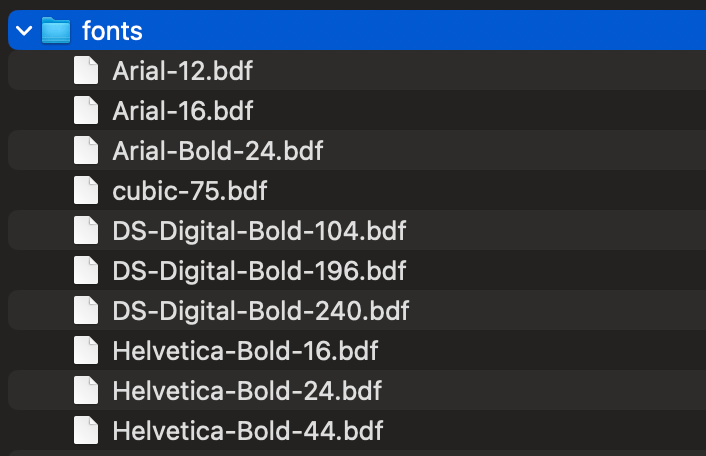
Task: Click the Arial-Bold-24.bdf file icon
Action: [87, 150]
